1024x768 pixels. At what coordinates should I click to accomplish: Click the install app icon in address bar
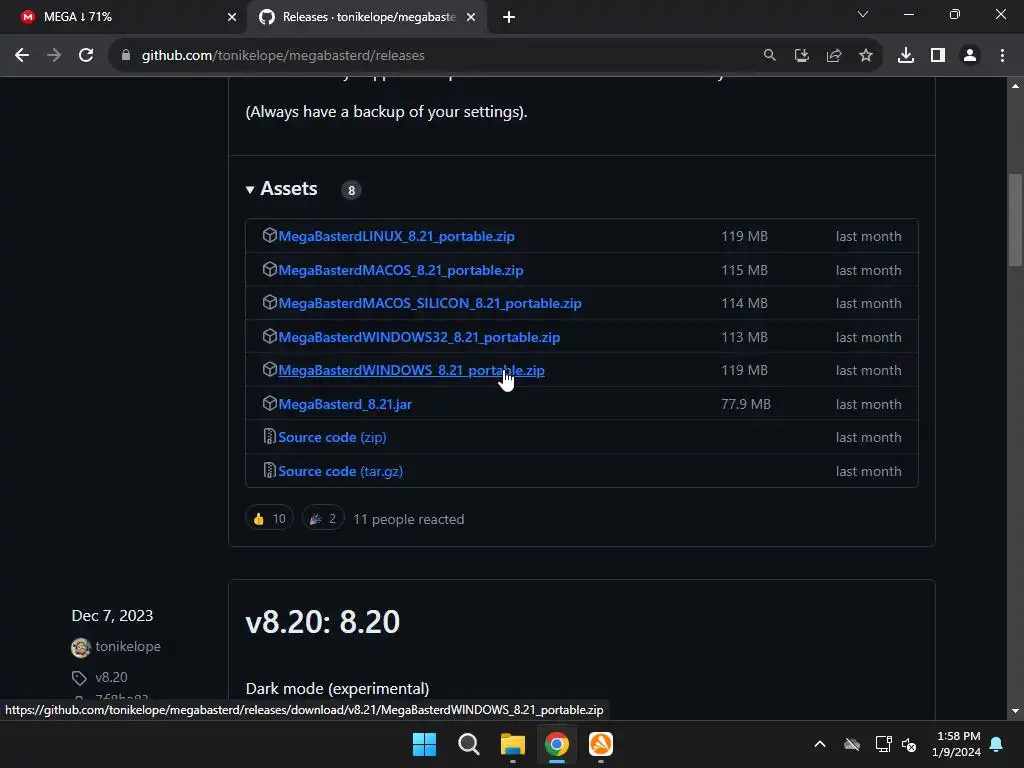pyautogui.click(x=802, y=56)
